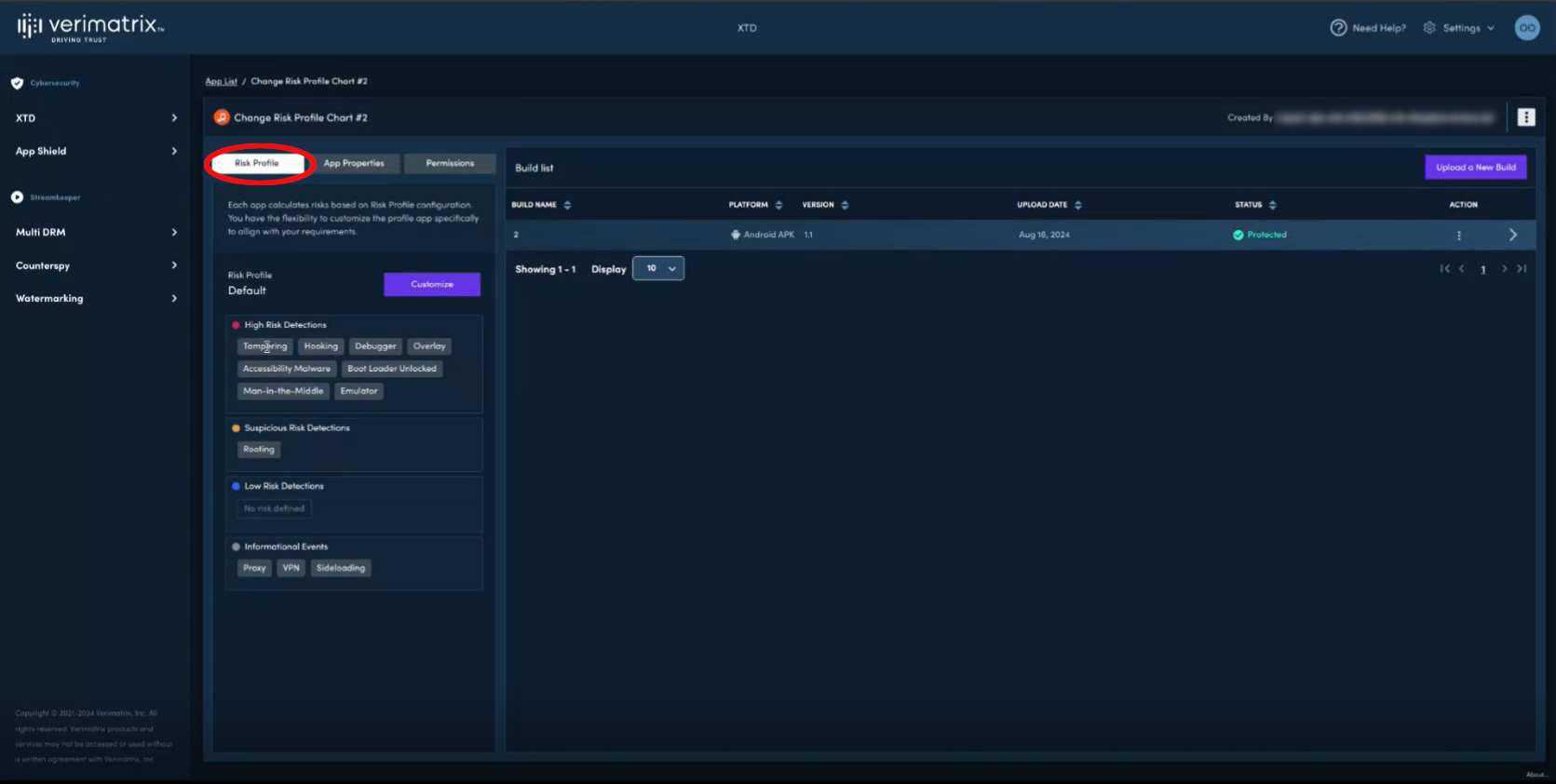1556x784 pixels.
Task: Click the Proxy informational tag
Action: [x=254, y=568]
